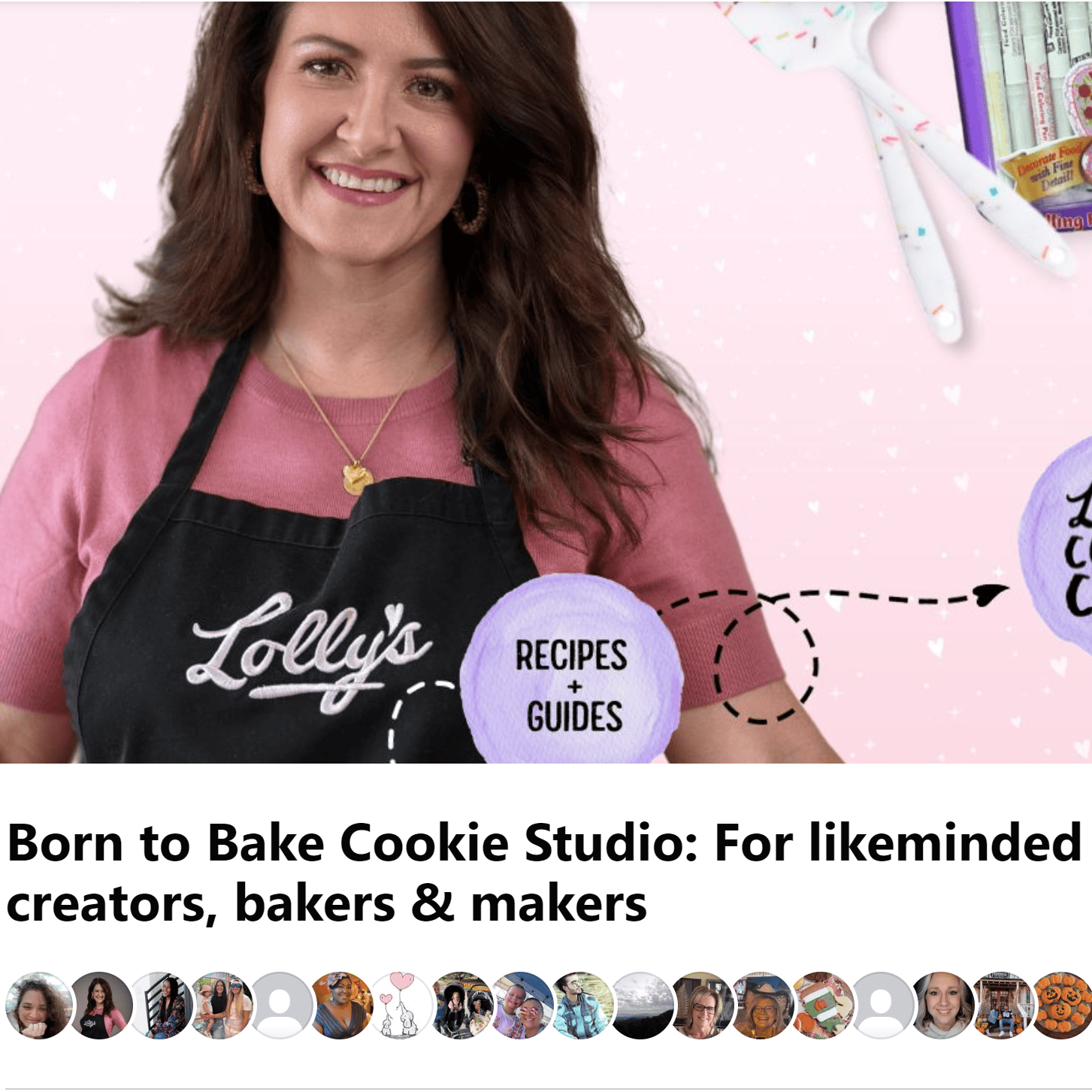This screenshot has height=1092, width=1092.
Task: Select the cloudy mountain landscape avatar
Action: point(641,1006)
